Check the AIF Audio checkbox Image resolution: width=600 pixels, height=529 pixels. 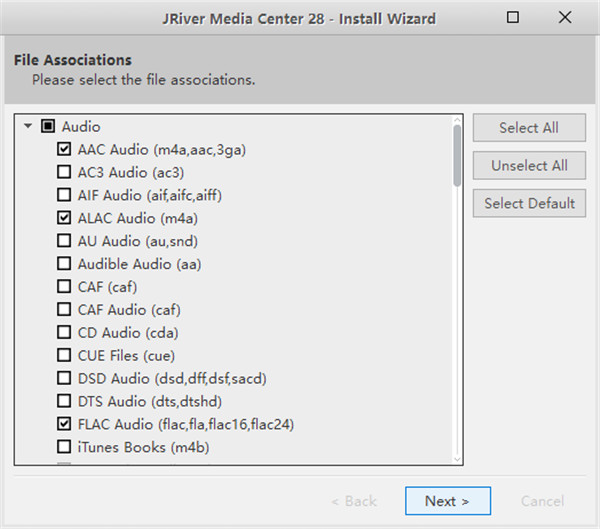coord(65,195)
